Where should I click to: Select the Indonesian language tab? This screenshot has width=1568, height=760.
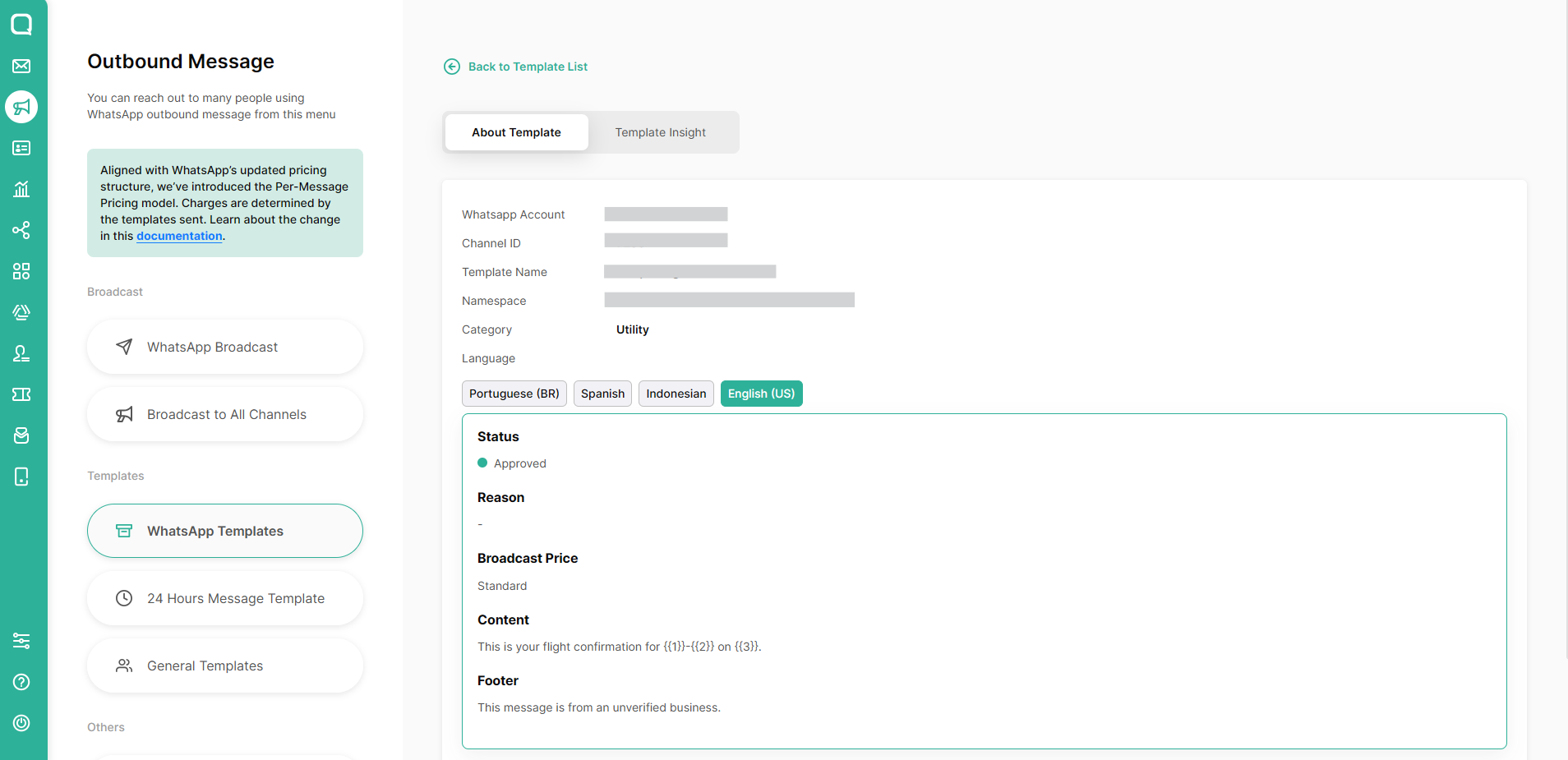676,394
